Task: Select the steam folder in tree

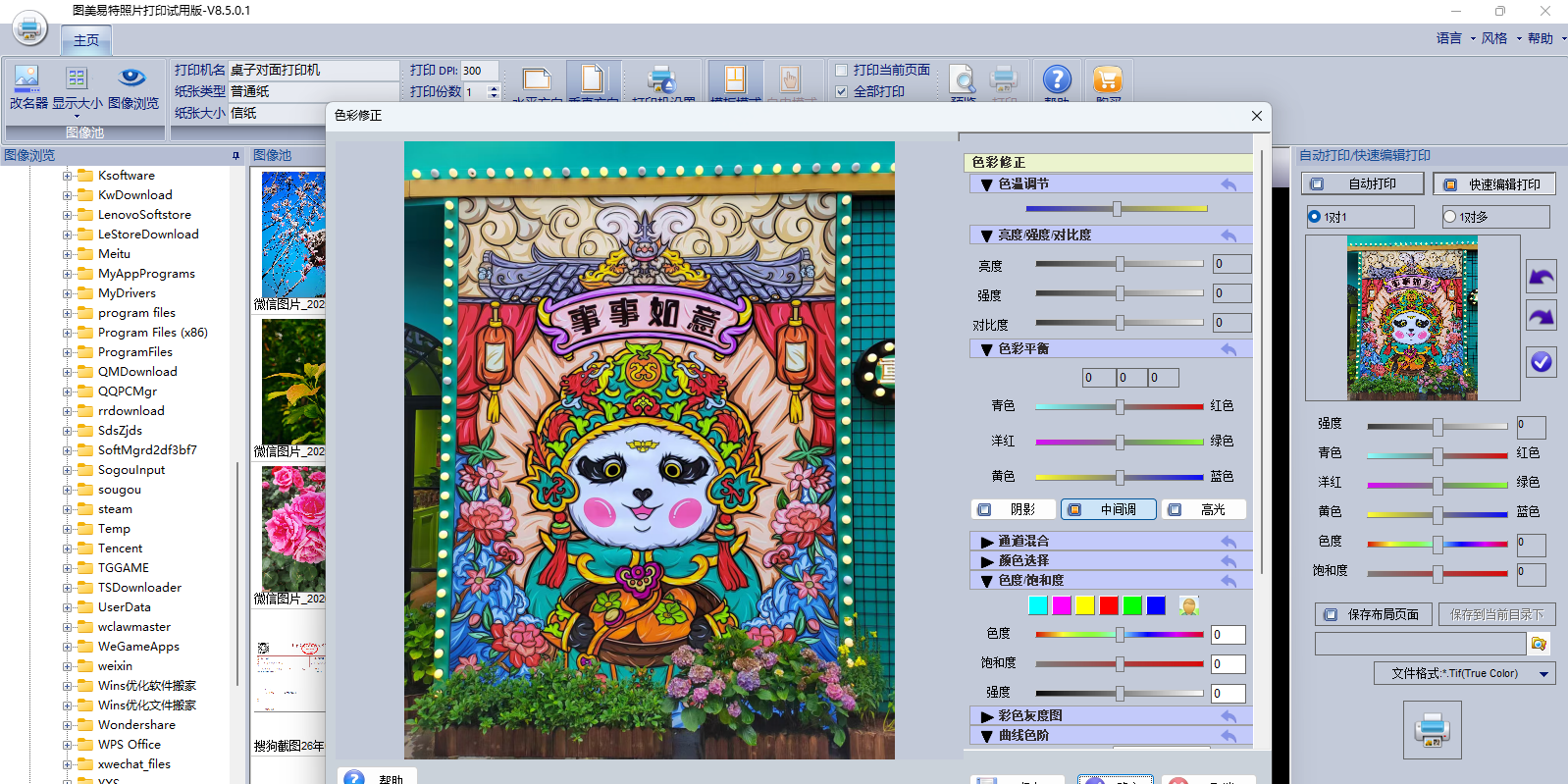Action: tap(115, 509)
